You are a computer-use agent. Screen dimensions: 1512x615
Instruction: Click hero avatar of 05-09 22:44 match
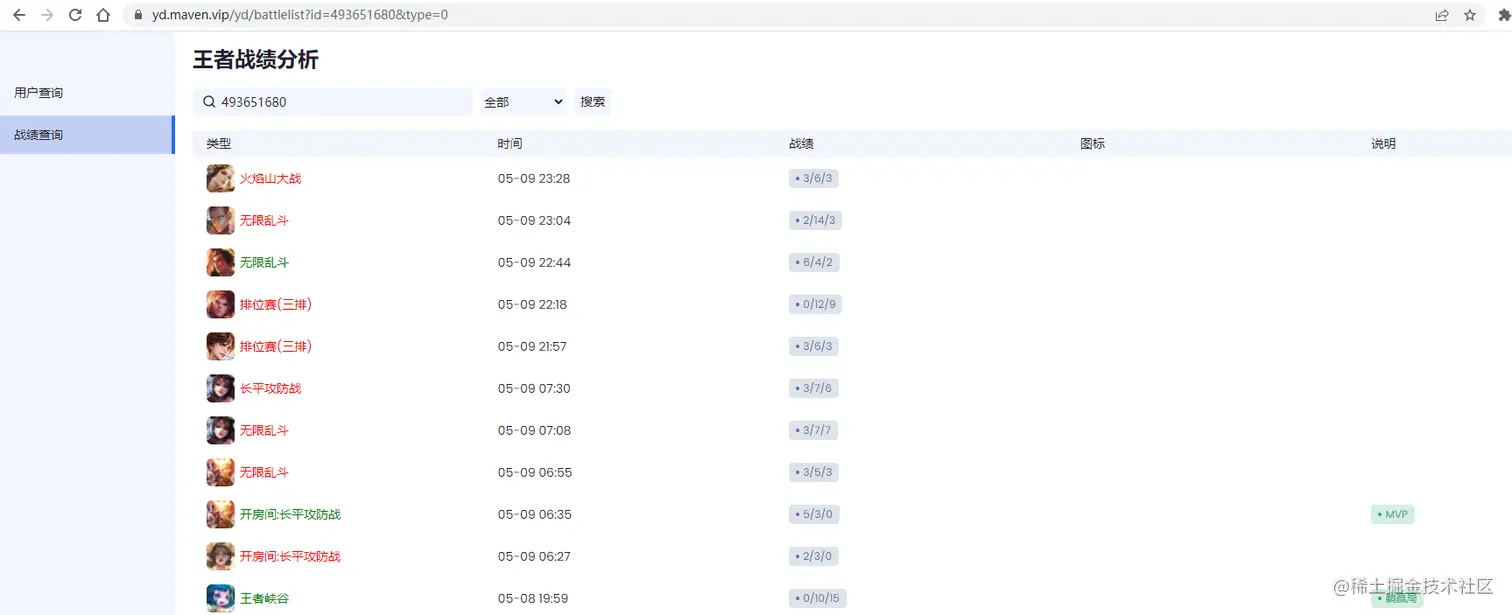(220, 262)
